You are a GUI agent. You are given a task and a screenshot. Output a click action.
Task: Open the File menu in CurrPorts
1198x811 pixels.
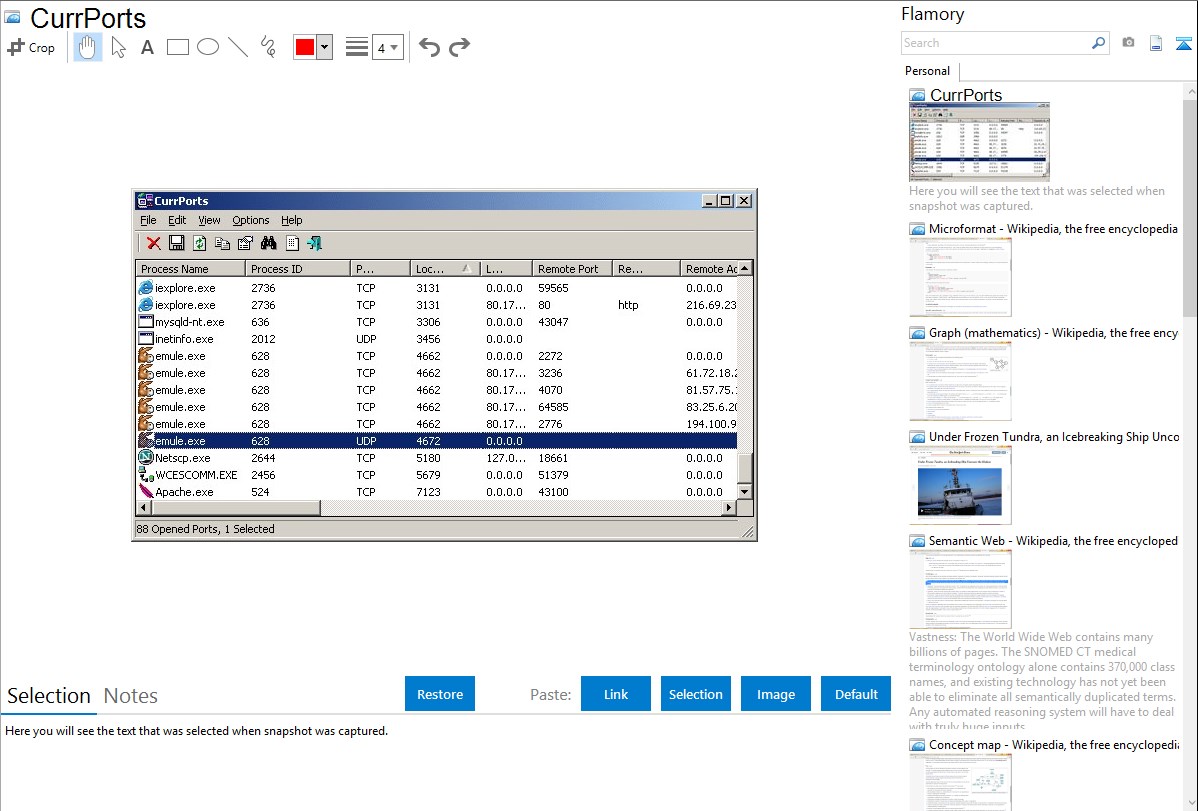[x=148, y=220]
